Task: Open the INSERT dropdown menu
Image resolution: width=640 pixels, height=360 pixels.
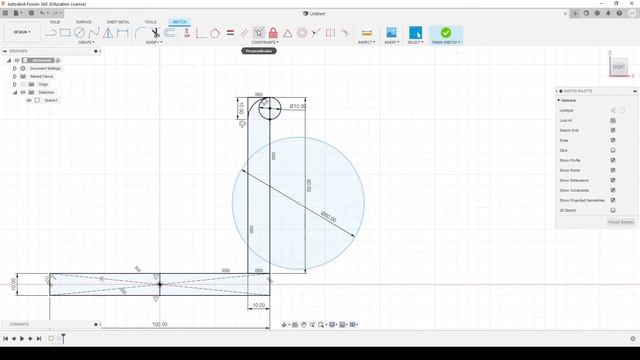Action: click(391, 42)
